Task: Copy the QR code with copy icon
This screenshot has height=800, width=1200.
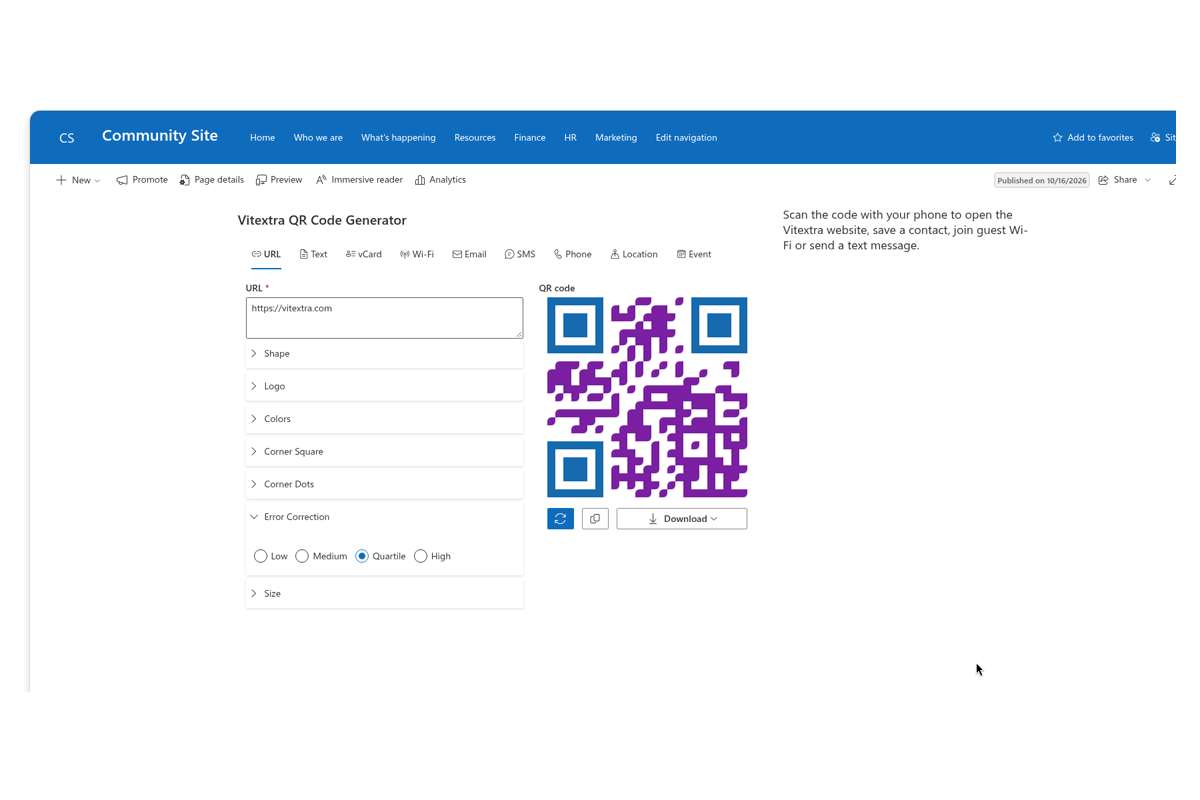Action: pyautogui.click(x=595, y=519)
